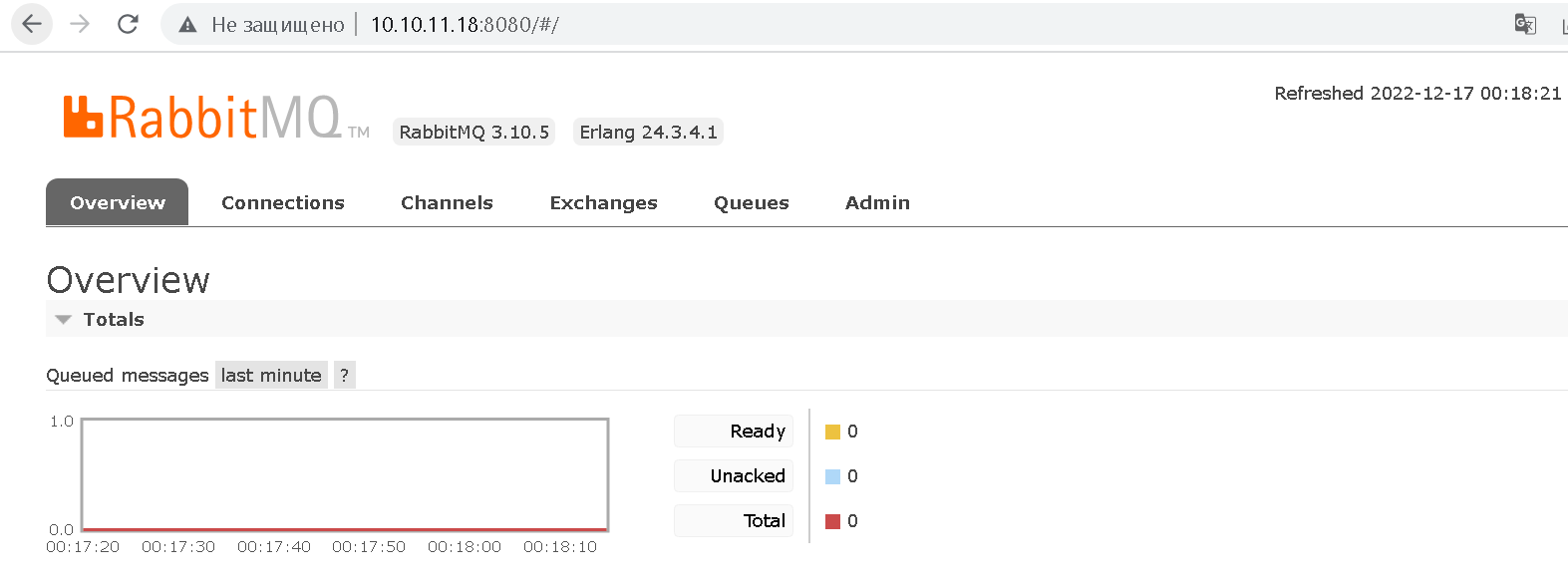The height and width of the screenshot is (583, 1568).
Task: Click the not-secure warning triangle icon
Action: [187, 25]
